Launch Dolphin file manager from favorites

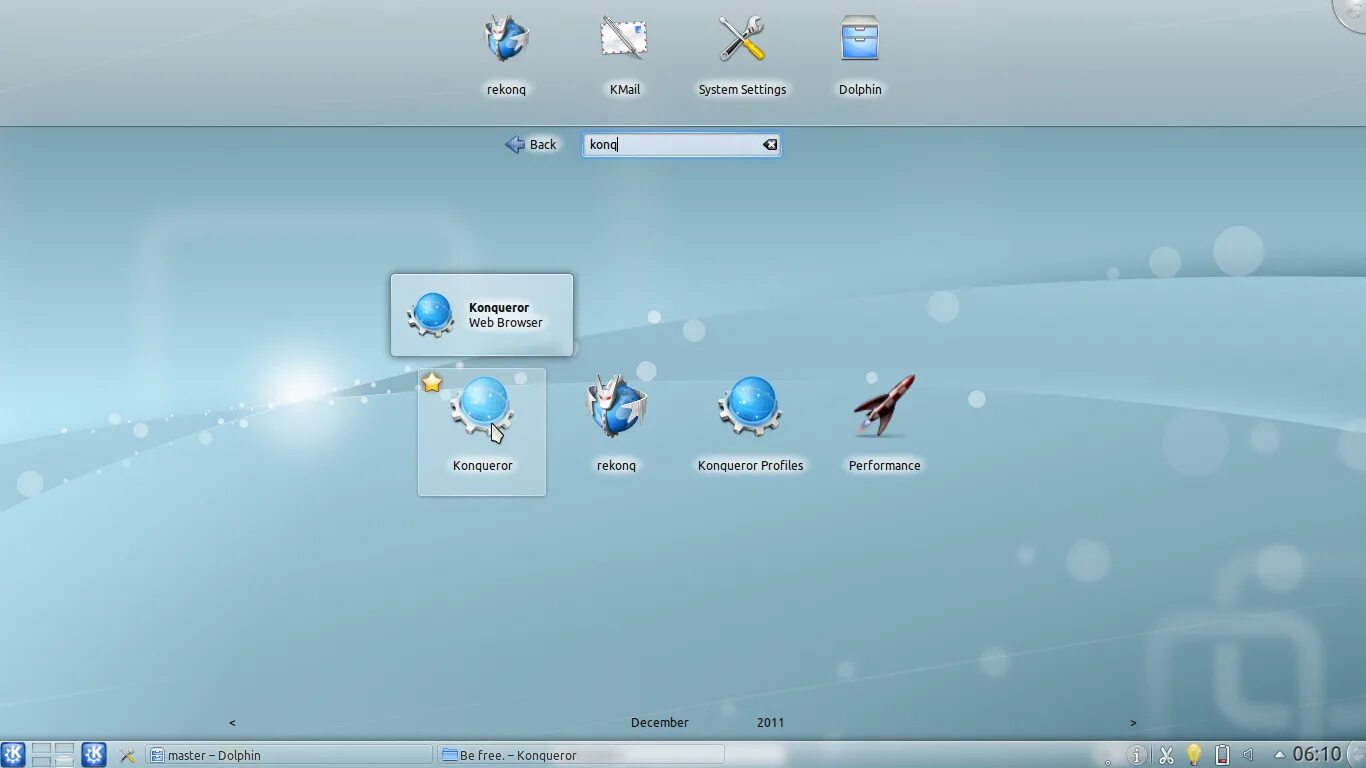point(860,55)
